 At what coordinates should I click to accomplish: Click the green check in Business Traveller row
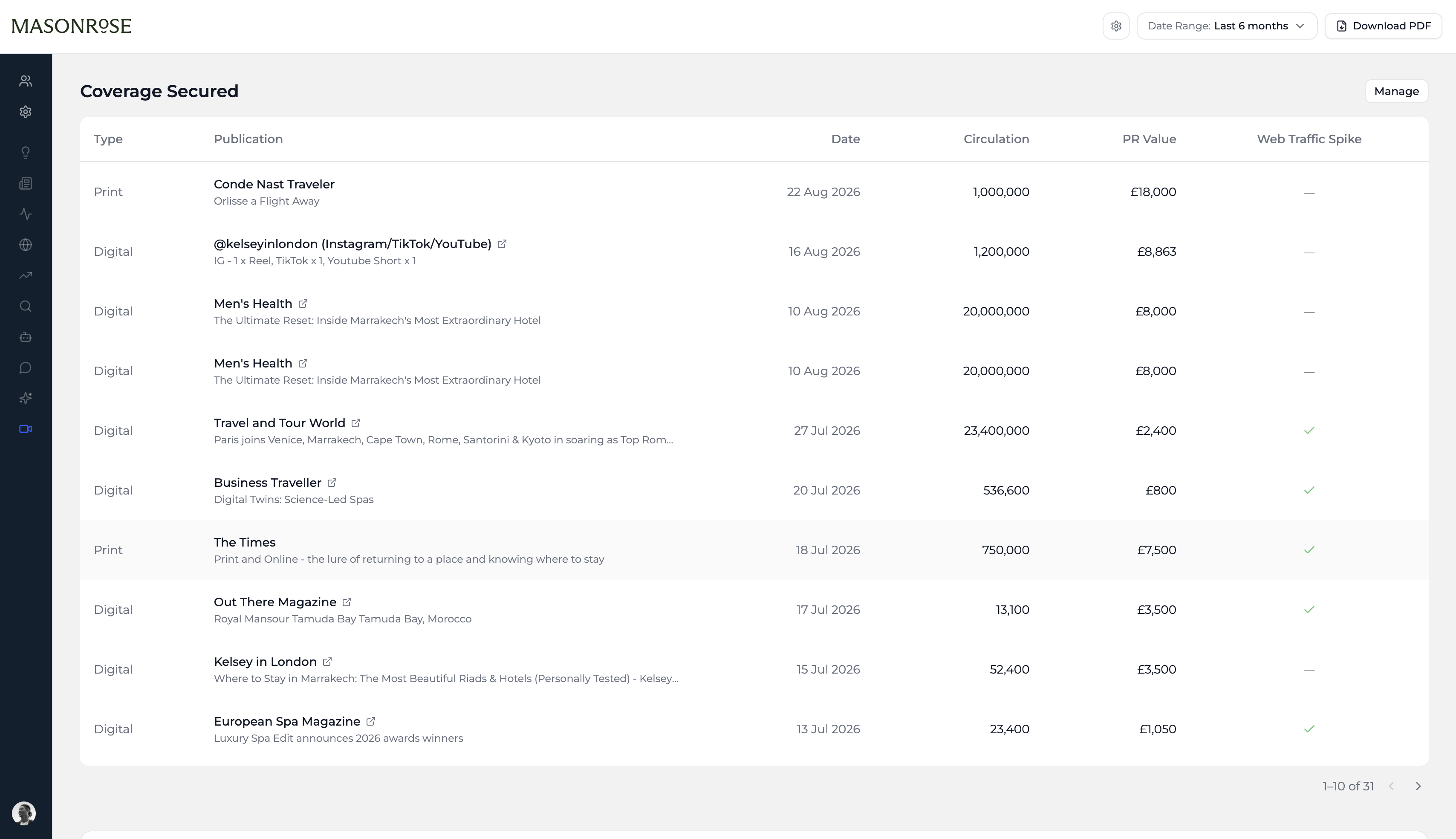pyautogui.click(x=1309, y=490)
